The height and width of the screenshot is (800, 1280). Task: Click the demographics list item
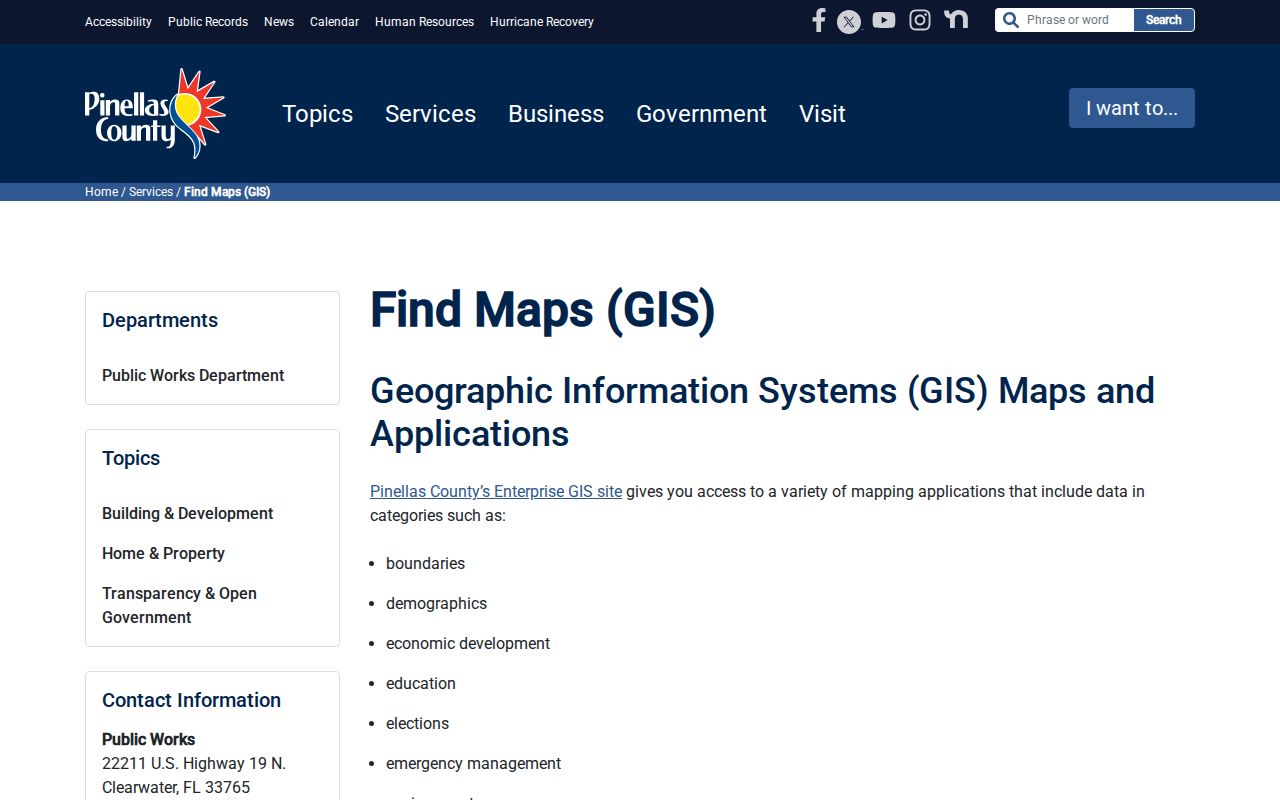point(436,603)
